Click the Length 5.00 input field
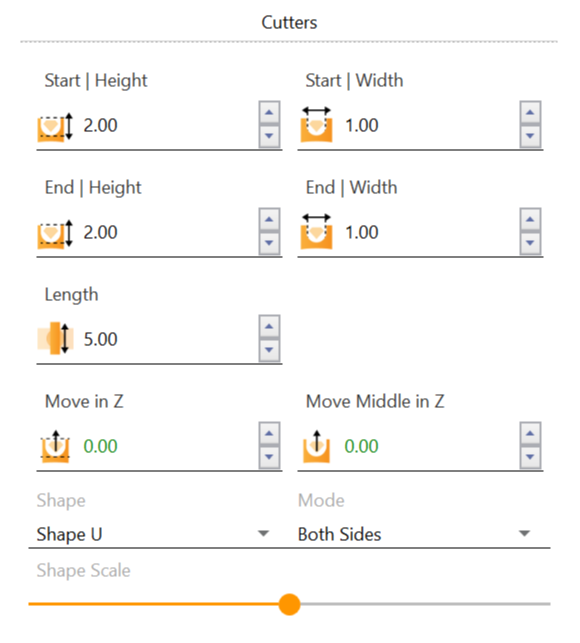This screenshot has width=580, height=643. coord(168,339)
